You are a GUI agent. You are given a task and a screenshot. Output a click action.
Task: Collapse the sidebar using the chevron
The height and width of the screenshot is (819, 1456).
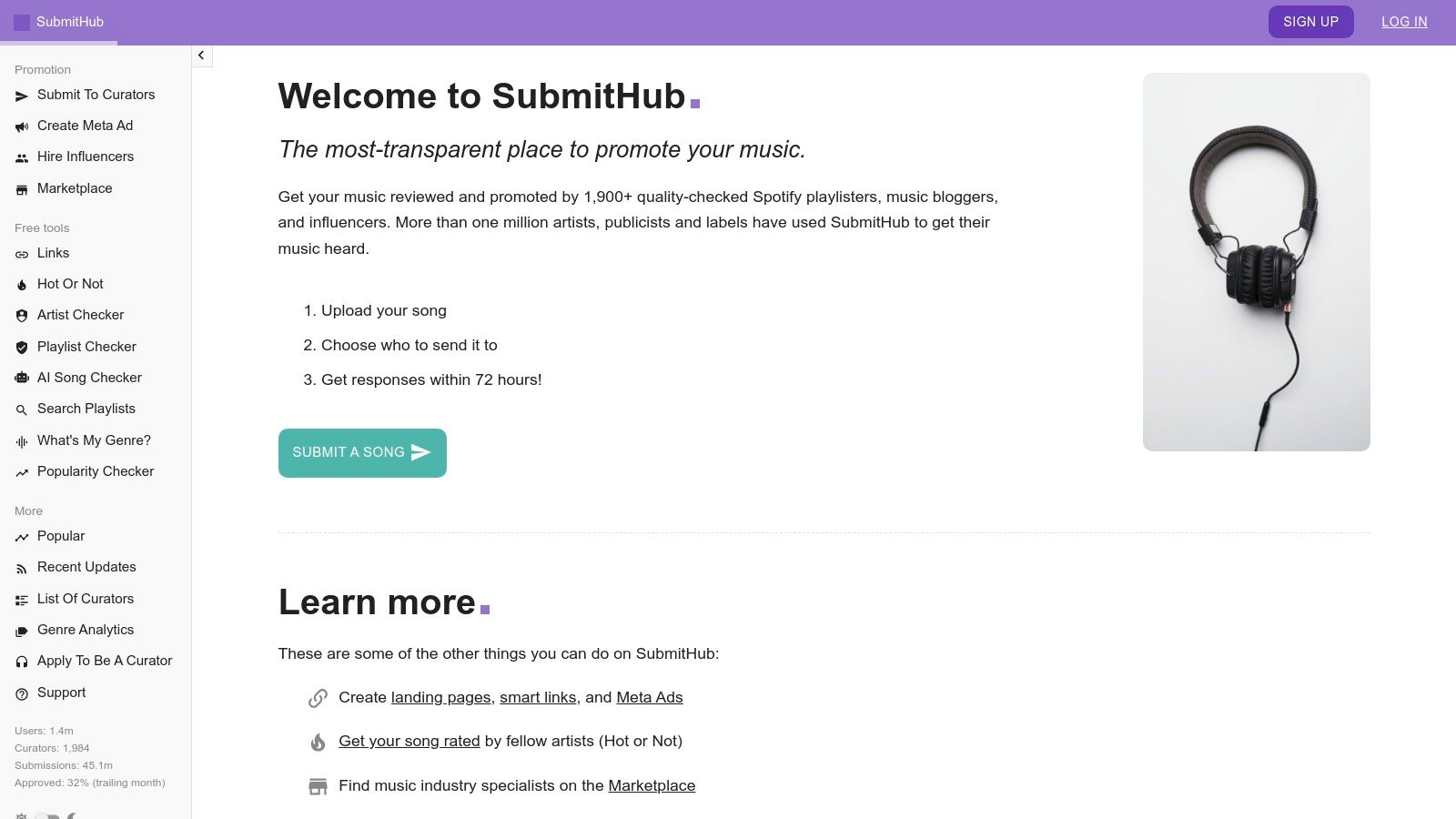click(201, 56)
